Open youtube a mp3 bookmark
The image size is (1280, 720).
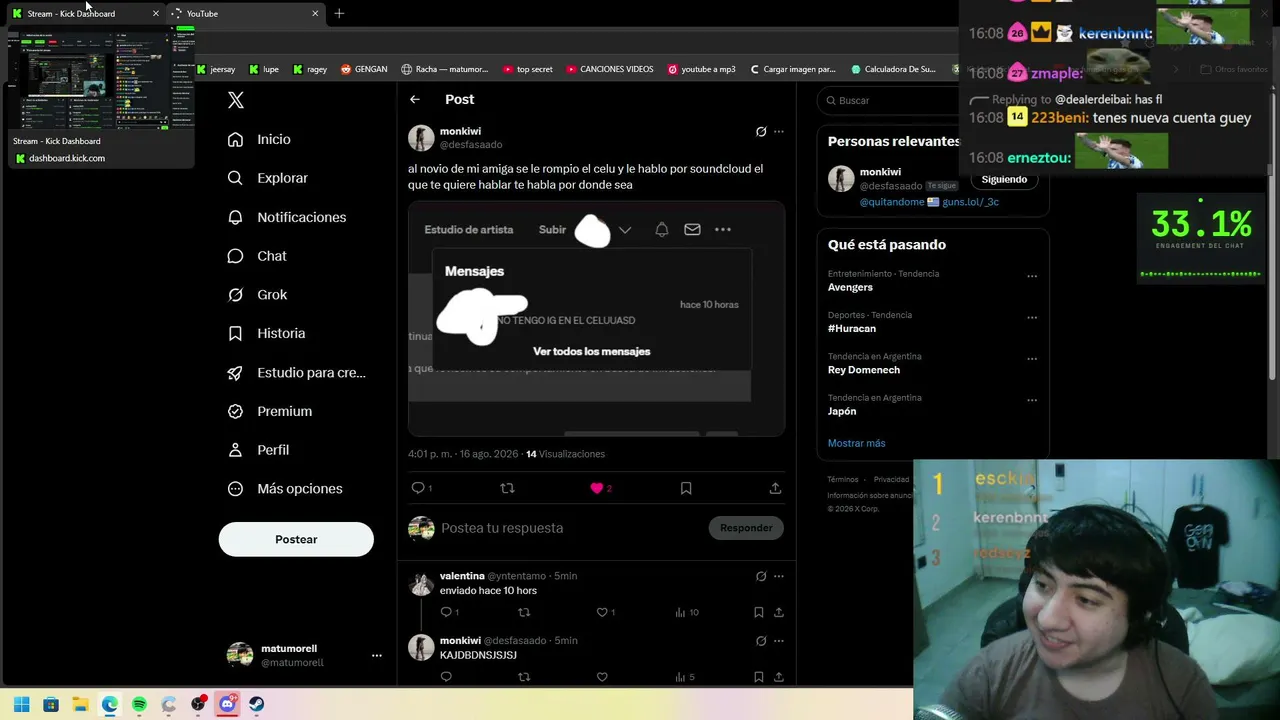tap(702, 69)
